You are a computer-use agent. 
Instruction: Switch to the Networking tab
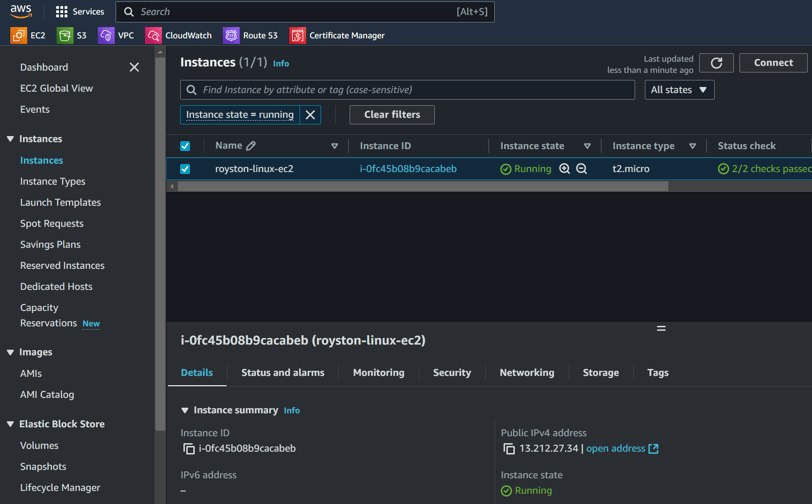pyautogui.click(x=527, y=372)
